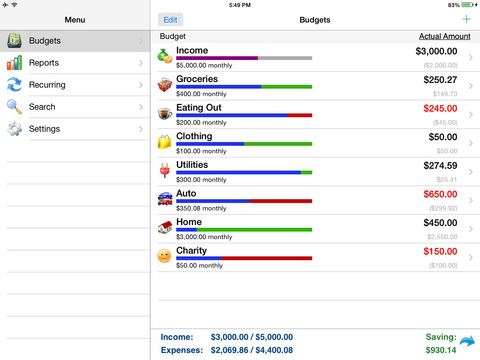
Task: Click the red $150.00 Charity amount
Action: coord(440,252)
